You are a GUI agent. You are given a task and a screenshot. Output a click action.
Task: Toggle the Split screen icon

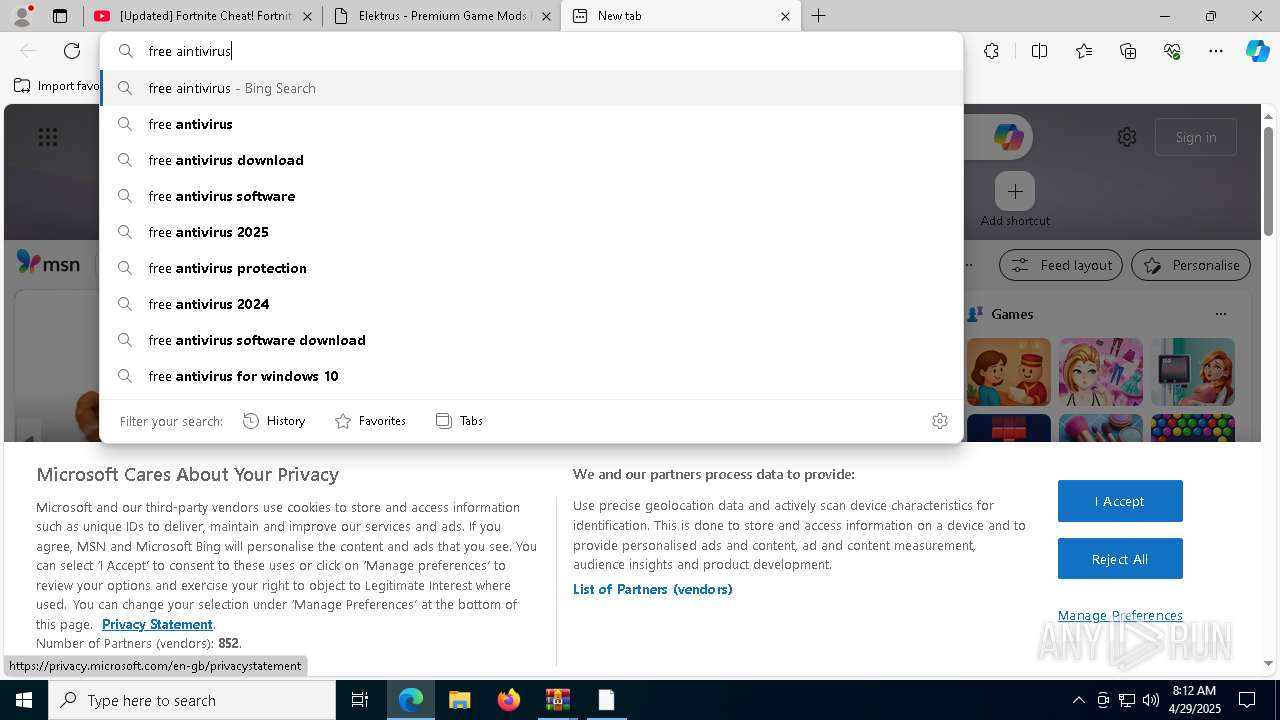tap(1039, 51)
